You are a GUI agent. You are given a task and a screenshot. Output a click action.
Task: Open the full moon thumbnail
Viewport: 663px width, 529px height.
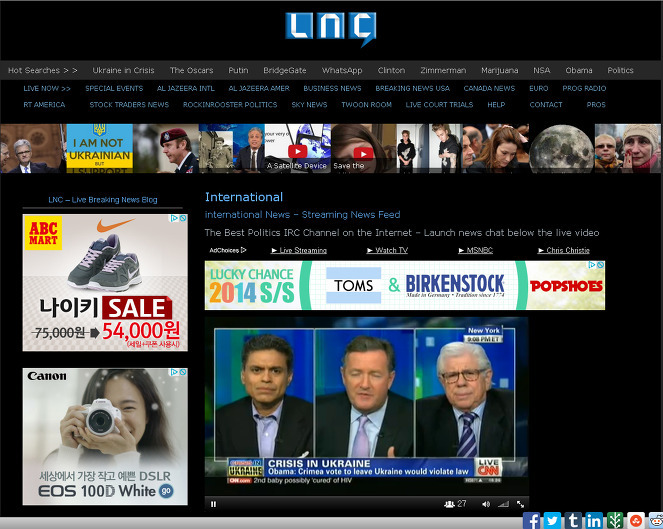(x=562, y=148)
